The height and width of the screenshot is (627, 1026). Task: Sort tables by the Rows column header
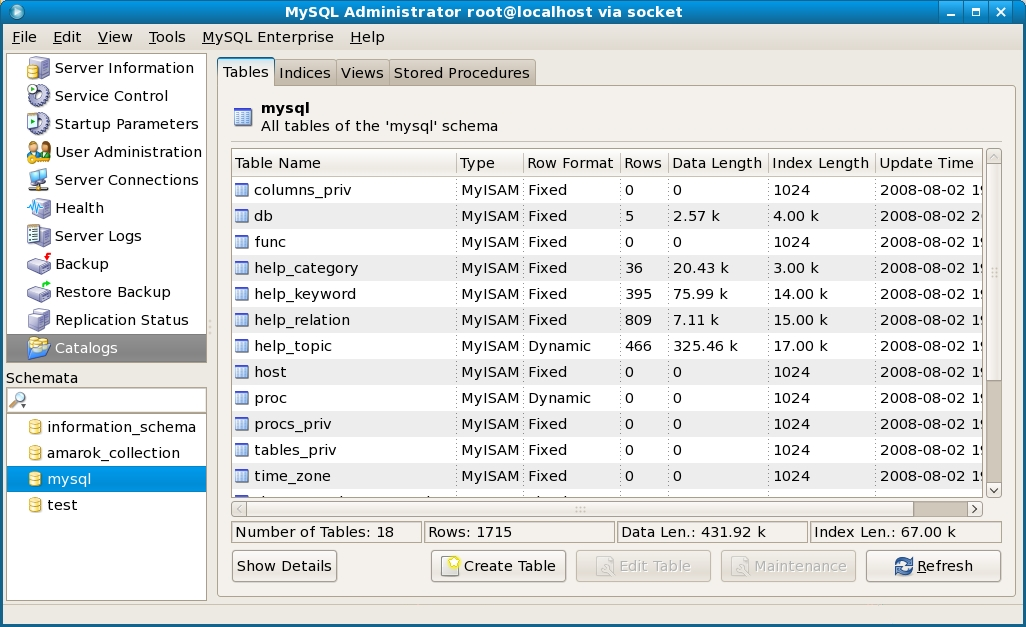(x=643, y=163)
